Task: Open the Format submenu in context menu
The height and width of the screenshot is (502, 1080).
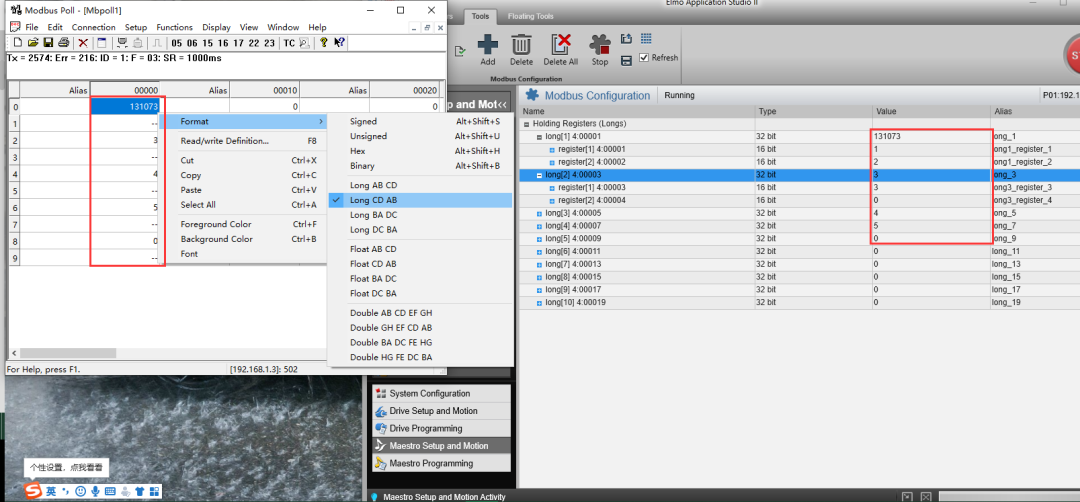Action: pos(243,121)
